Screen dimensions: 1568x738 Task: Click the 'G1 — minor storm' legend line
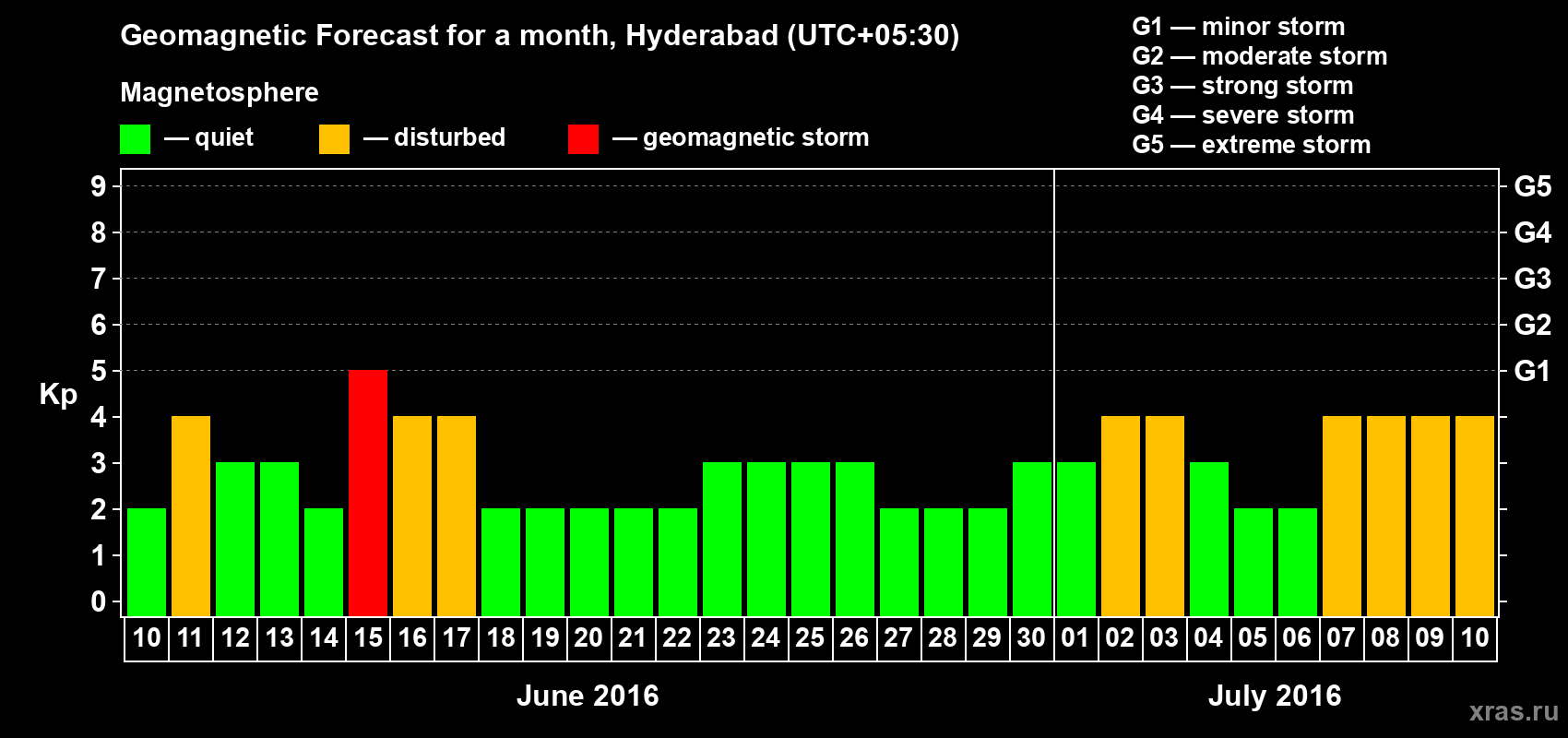click(1239, 27)
